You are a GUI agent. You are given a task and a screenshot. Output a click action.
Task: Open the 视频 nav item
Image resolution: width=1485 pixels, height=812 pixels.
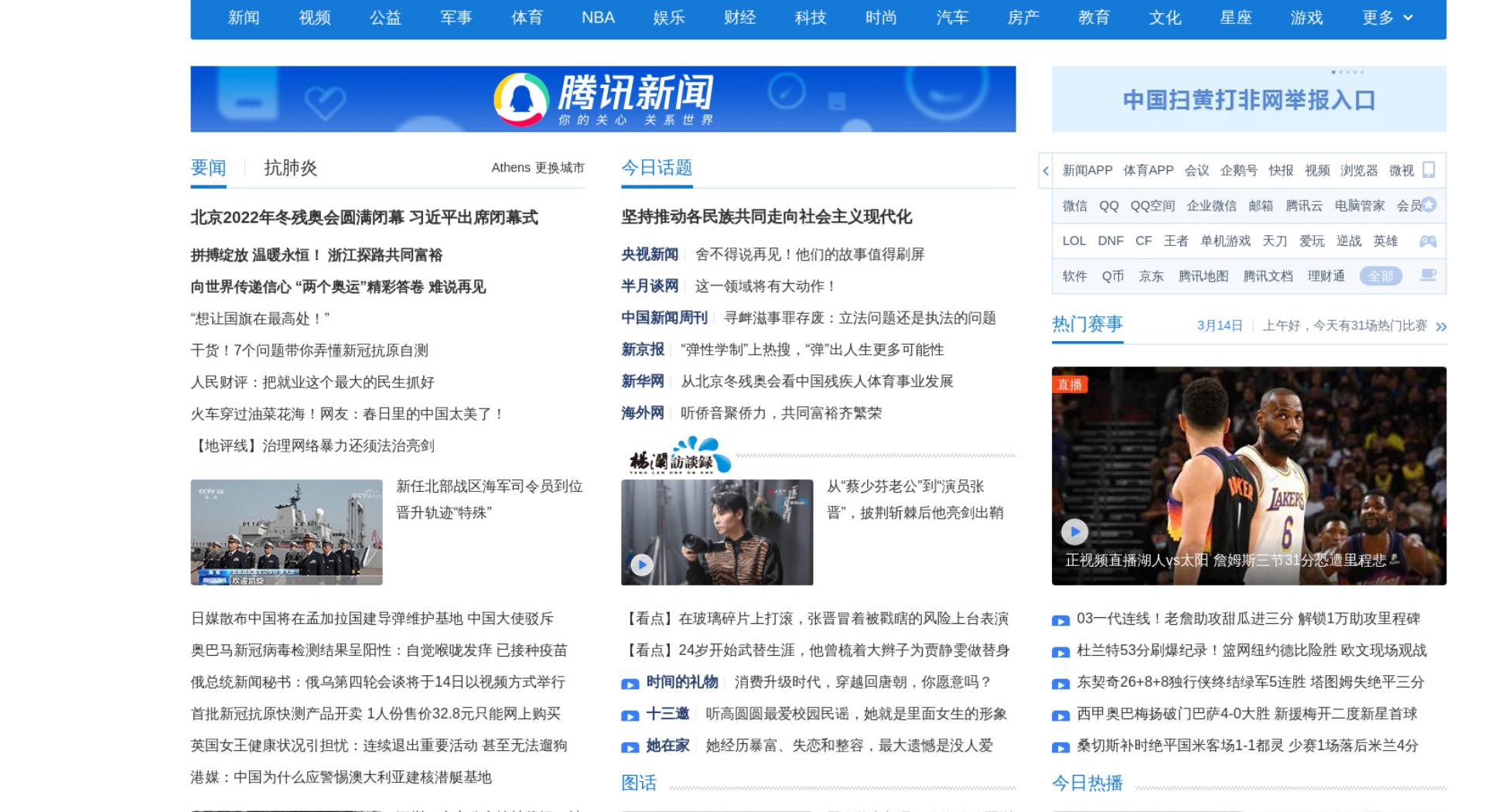tap(315, 17)
